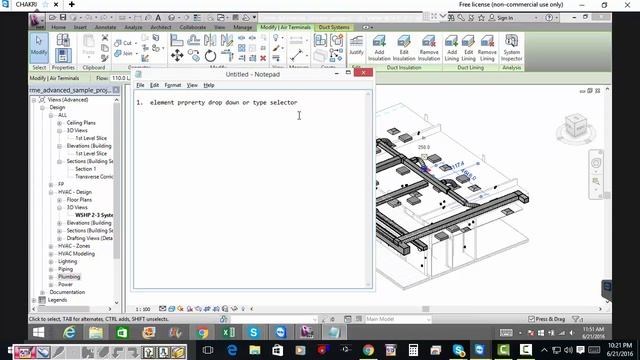640x360 pixels.
Task: Expand the Documentation node
Action: 42,292
